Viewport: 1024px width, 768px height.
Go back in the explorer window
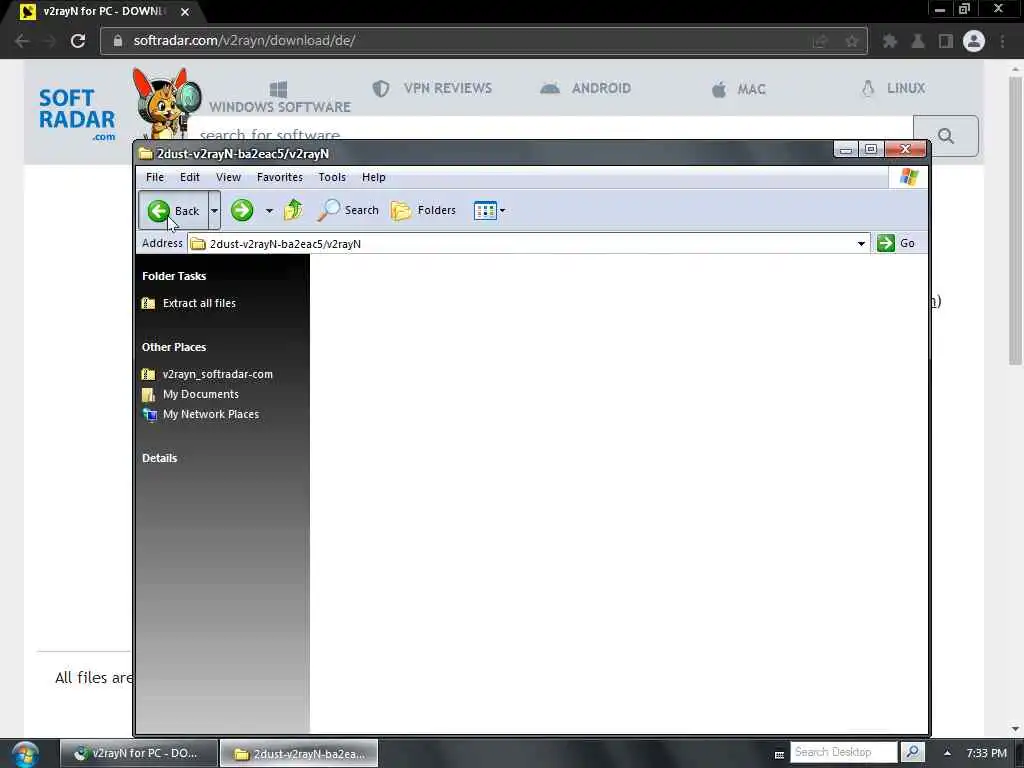click(173, 210)
